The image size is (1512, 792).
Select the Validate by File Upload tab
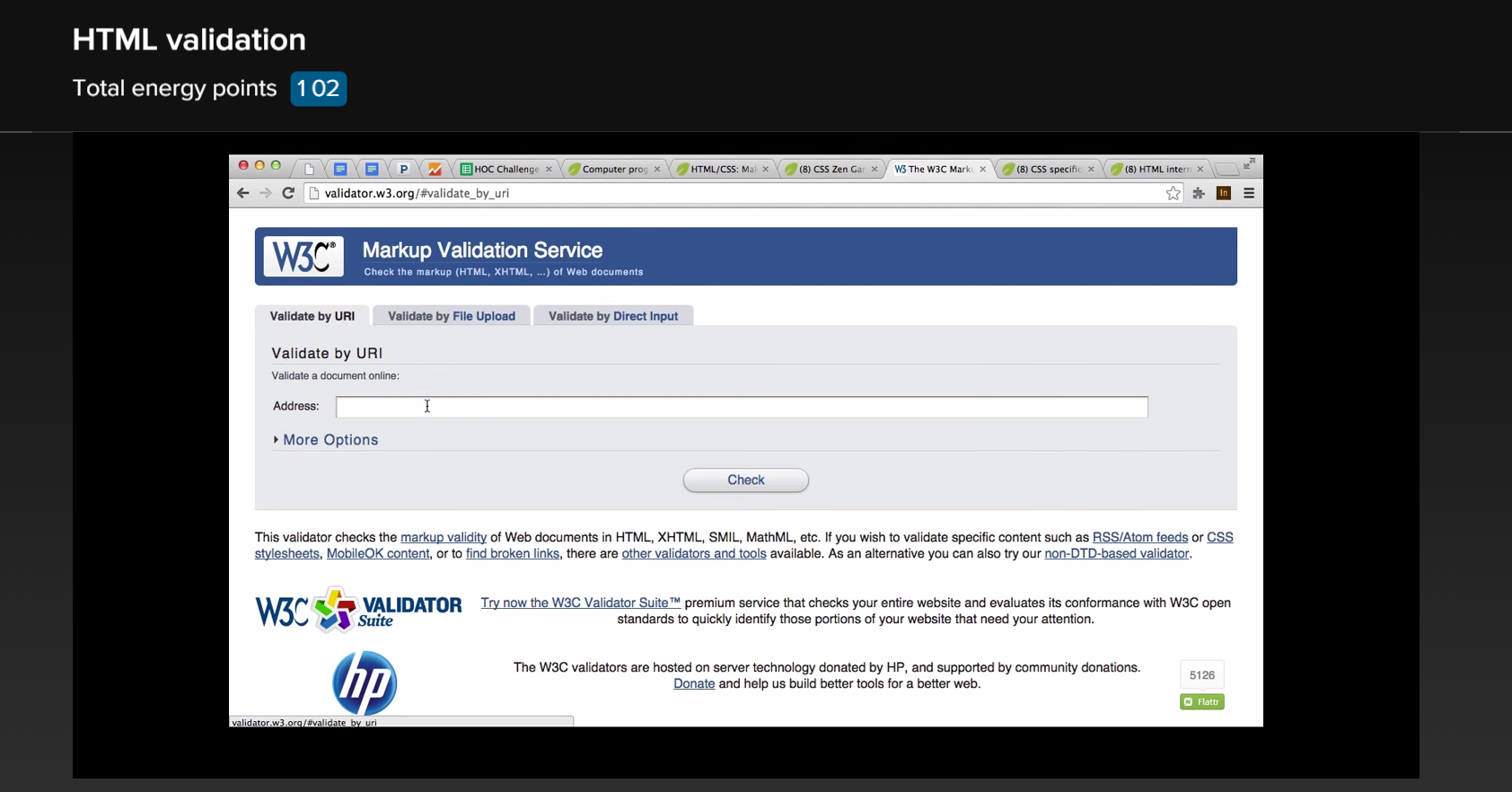452,316
